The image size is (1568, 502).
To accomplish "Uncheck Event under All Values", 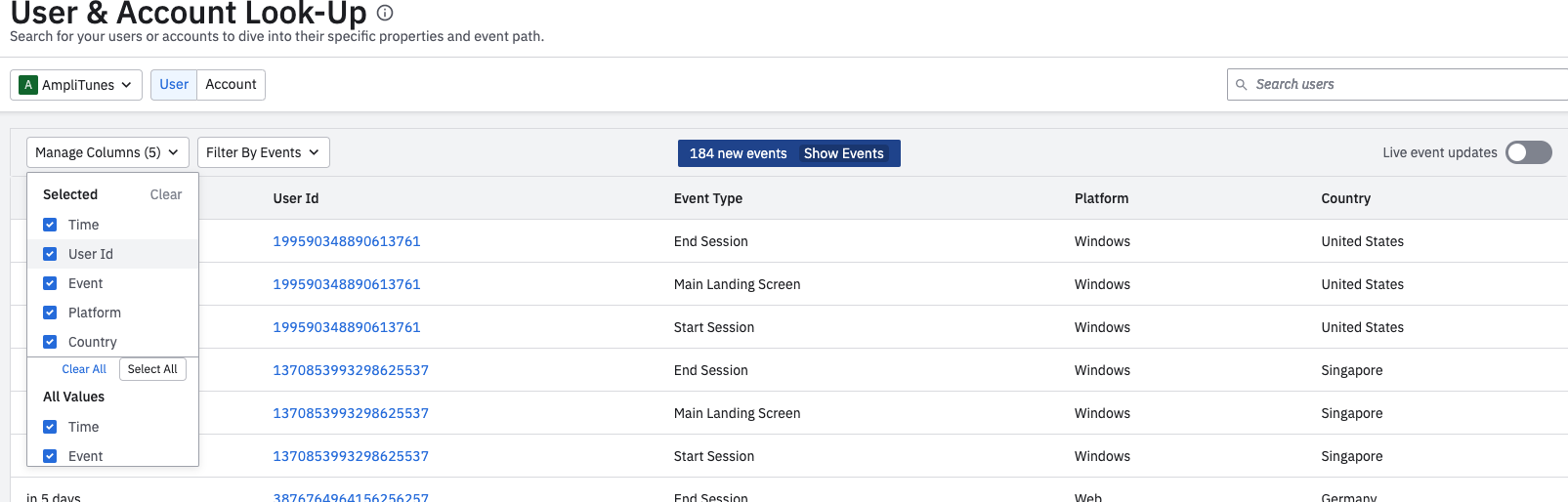I will [50, 456].
